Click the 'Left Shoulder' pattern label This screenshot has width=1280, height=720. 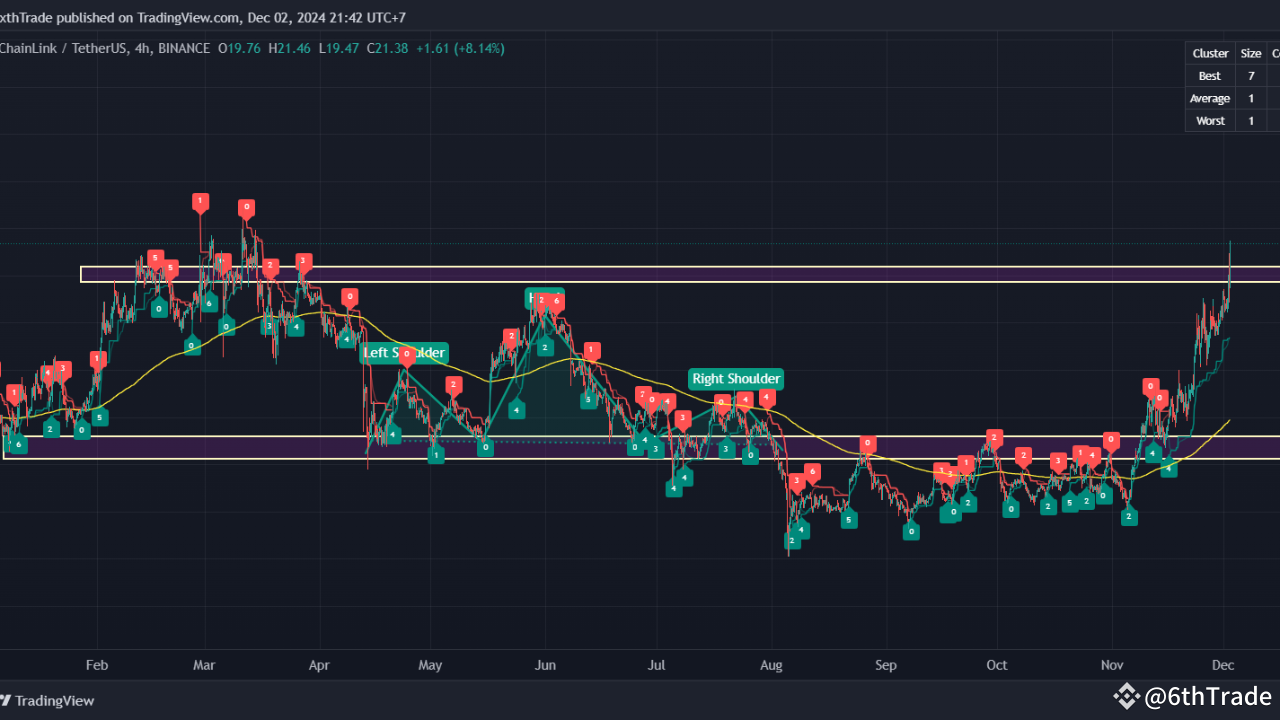(404, 353)
